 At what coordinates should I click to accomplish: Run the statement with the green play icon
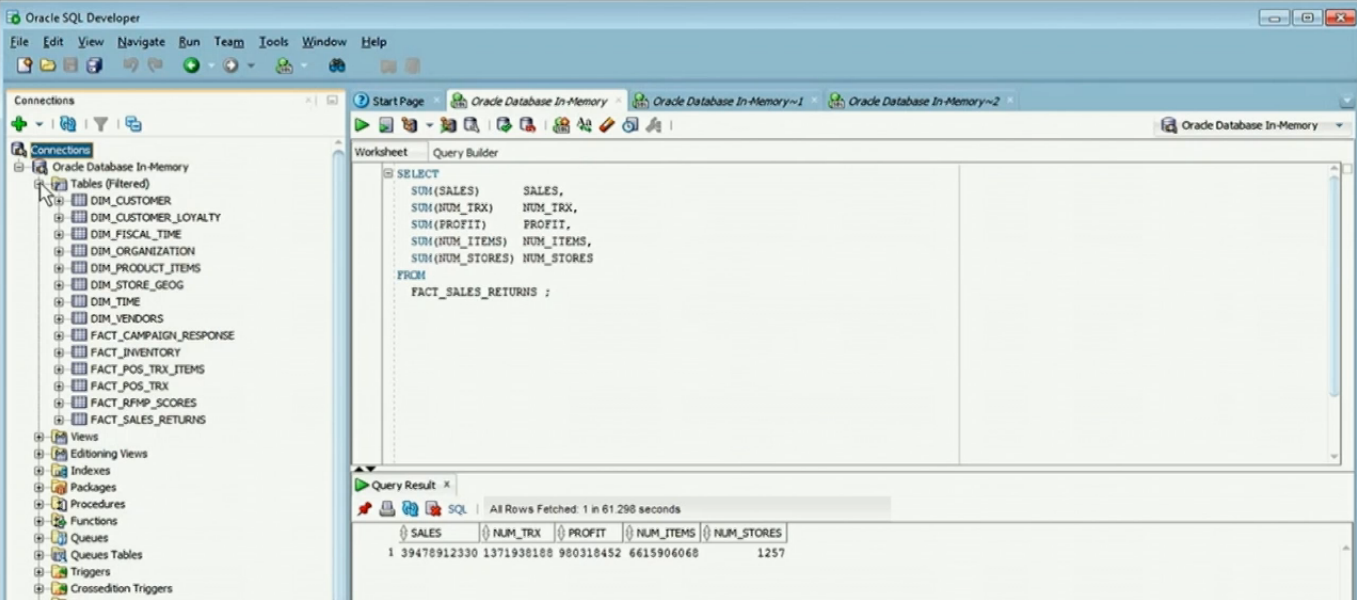point(362,125)
